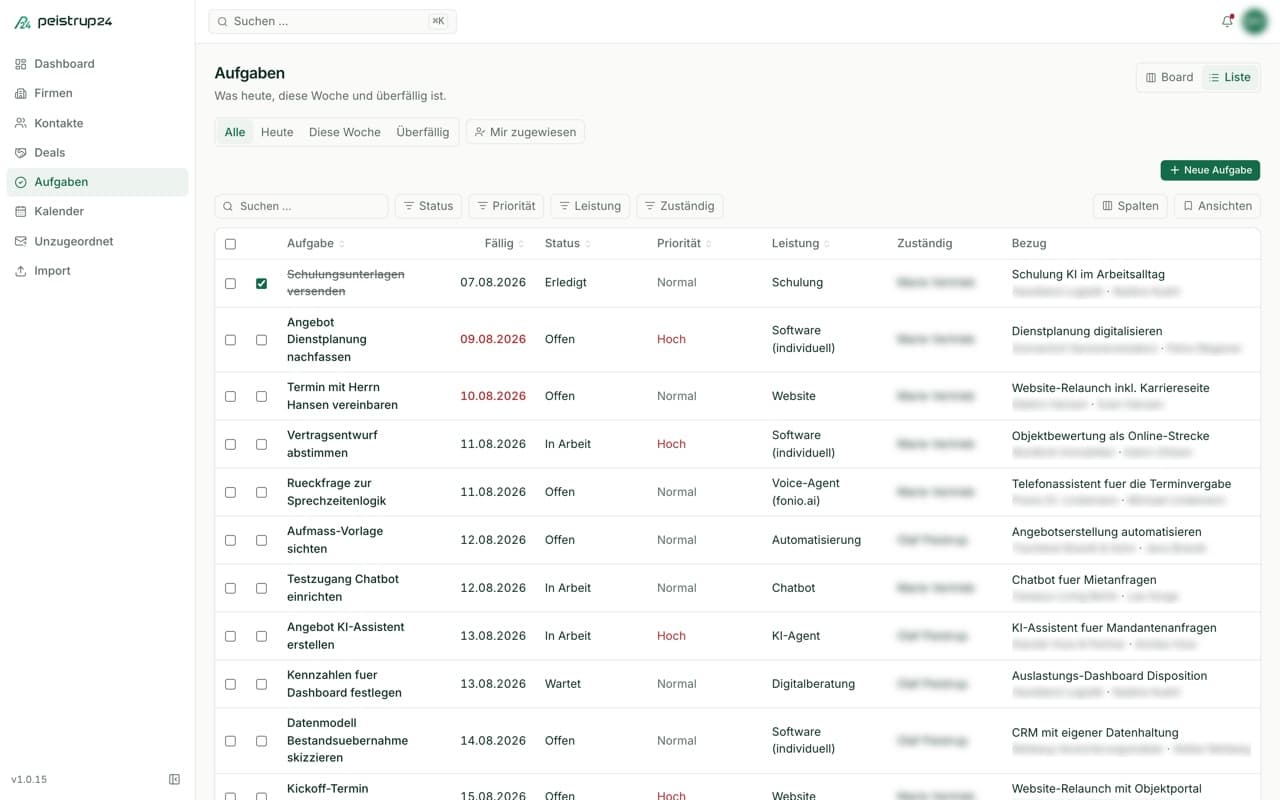This screenshot has height=800, width=1280.
Task: Select the Alle filter tab
Action: (235, 132)
